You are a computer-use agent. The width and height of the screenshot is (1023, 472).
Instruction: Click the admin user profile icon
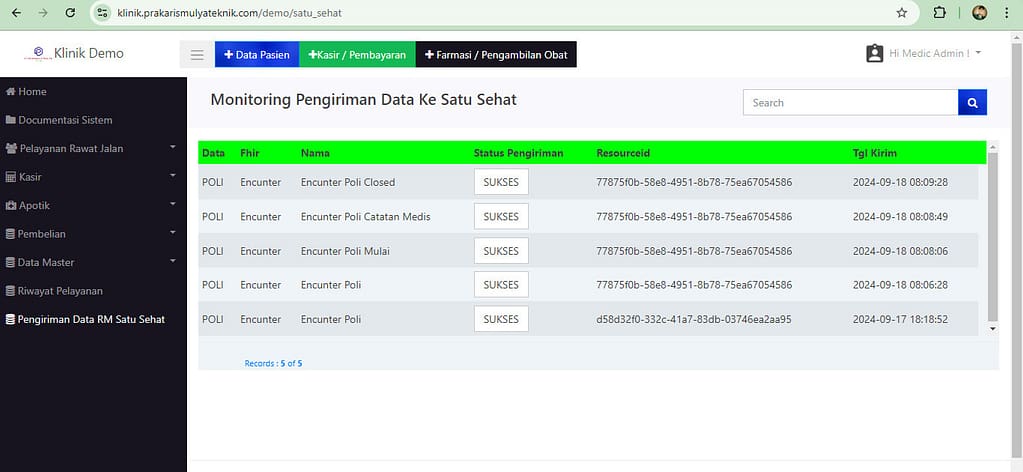875,53
